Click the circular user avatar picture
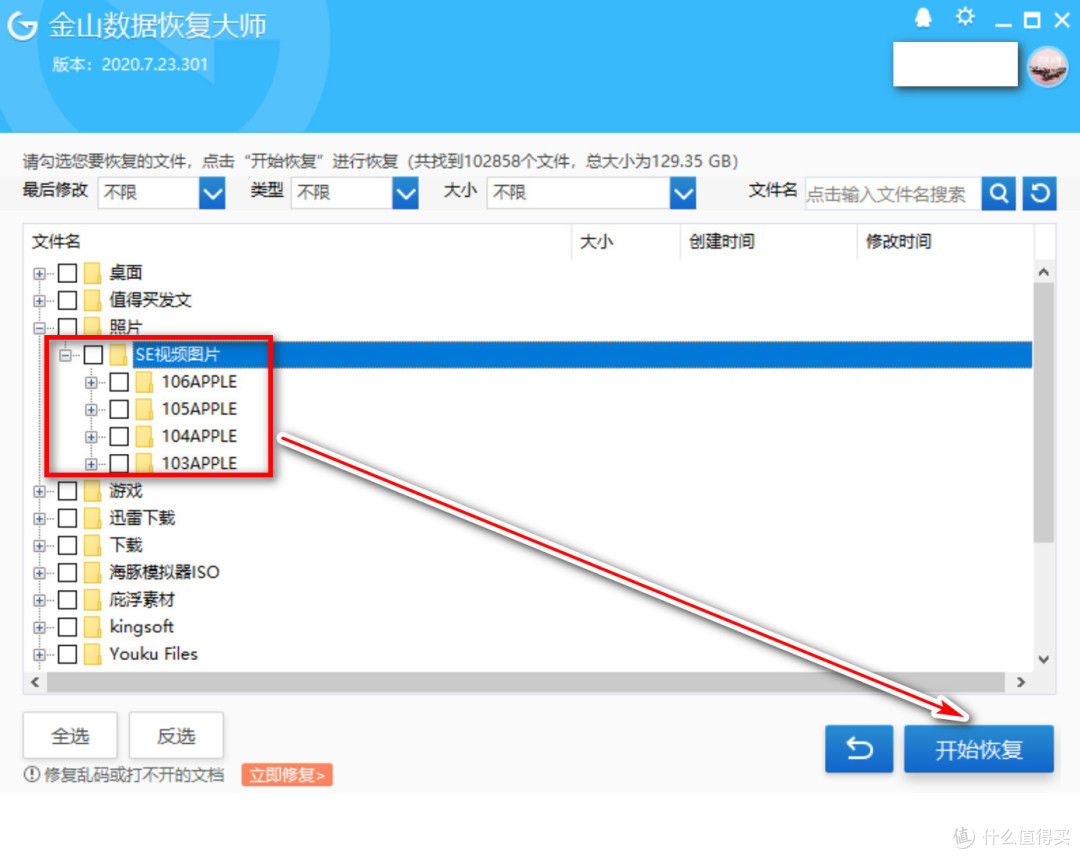Image resolution: width=1080 pixels, height=859 pixels. pos(1047,66)
